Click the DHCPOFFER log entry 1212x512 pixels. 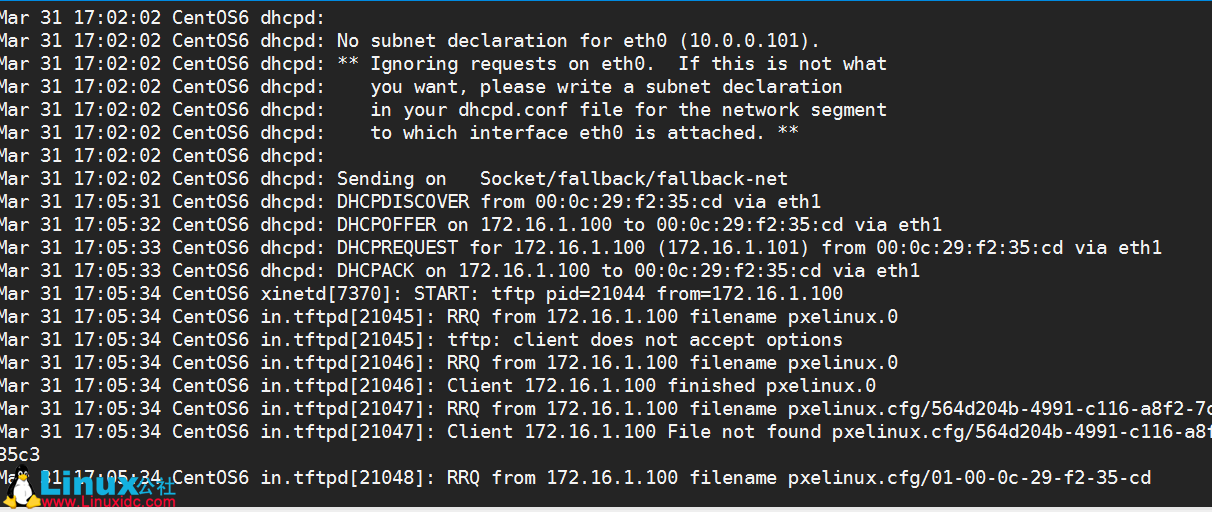coord(639,225)
